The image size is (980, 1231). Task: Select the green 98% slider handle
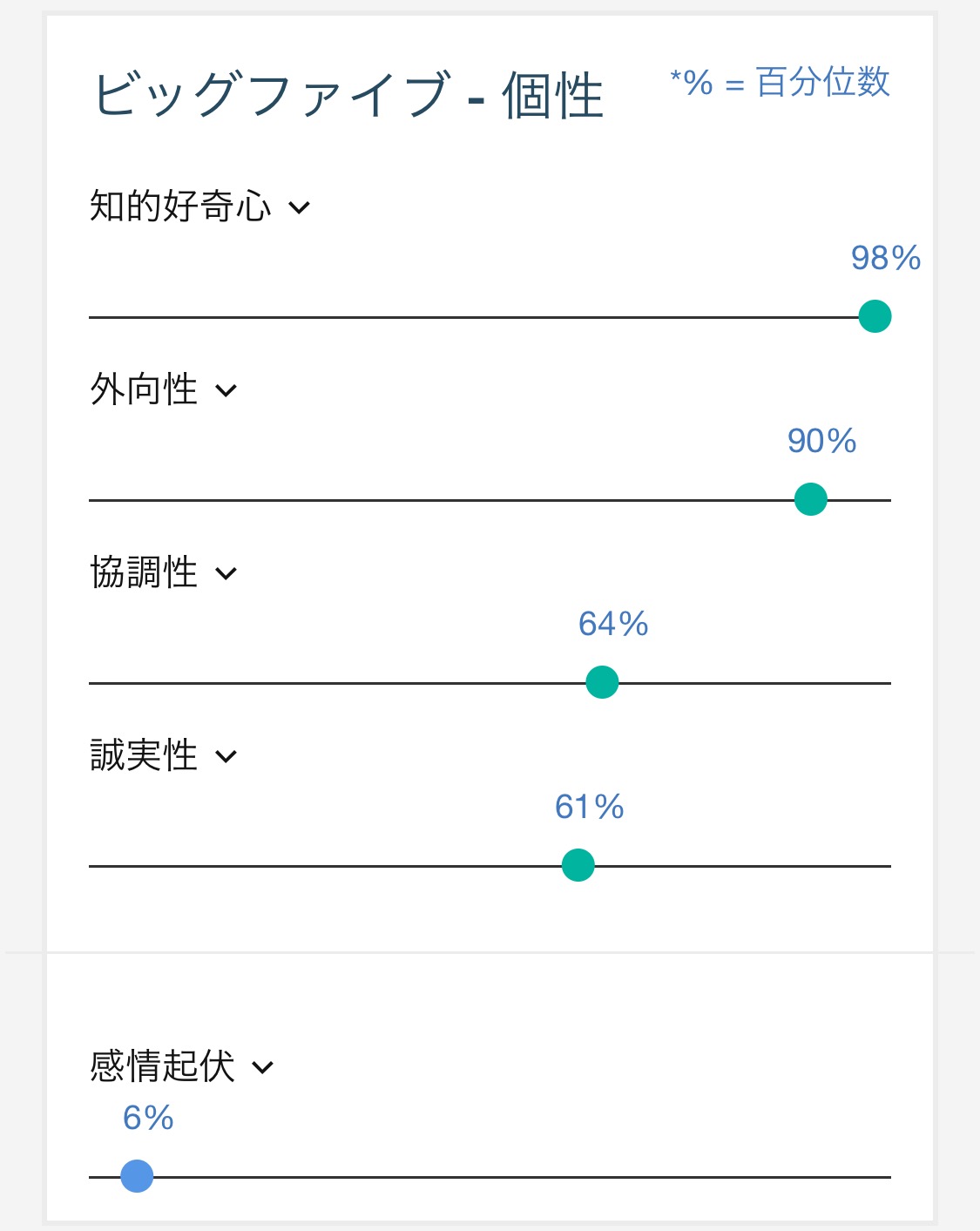pos(875,316)
